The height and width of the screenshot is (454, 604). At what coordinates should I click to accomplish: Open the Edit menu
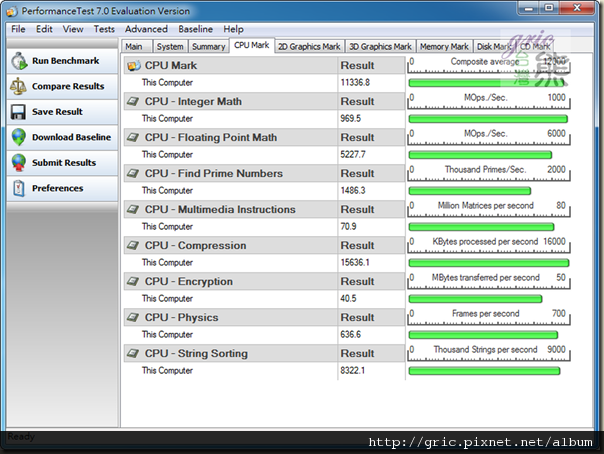[x=44, y=29]
